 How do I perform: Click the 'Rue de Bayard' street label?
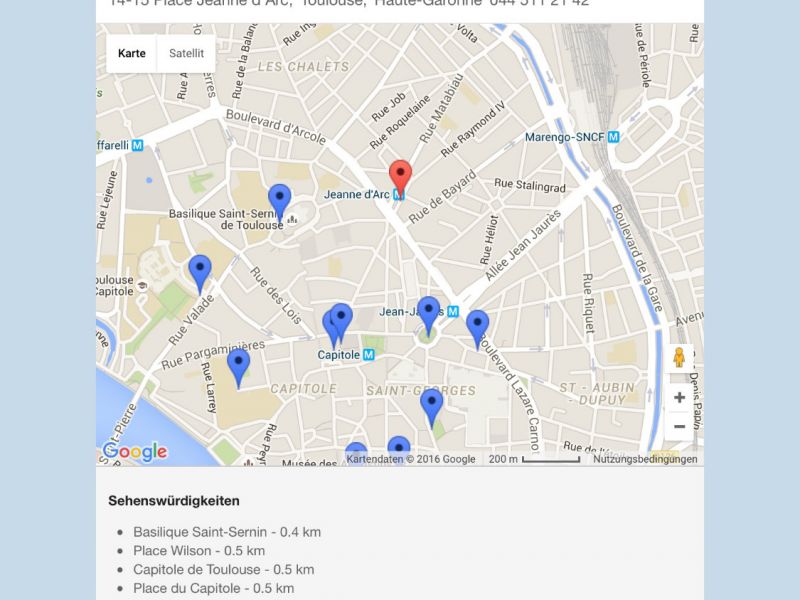coord(442,196)
